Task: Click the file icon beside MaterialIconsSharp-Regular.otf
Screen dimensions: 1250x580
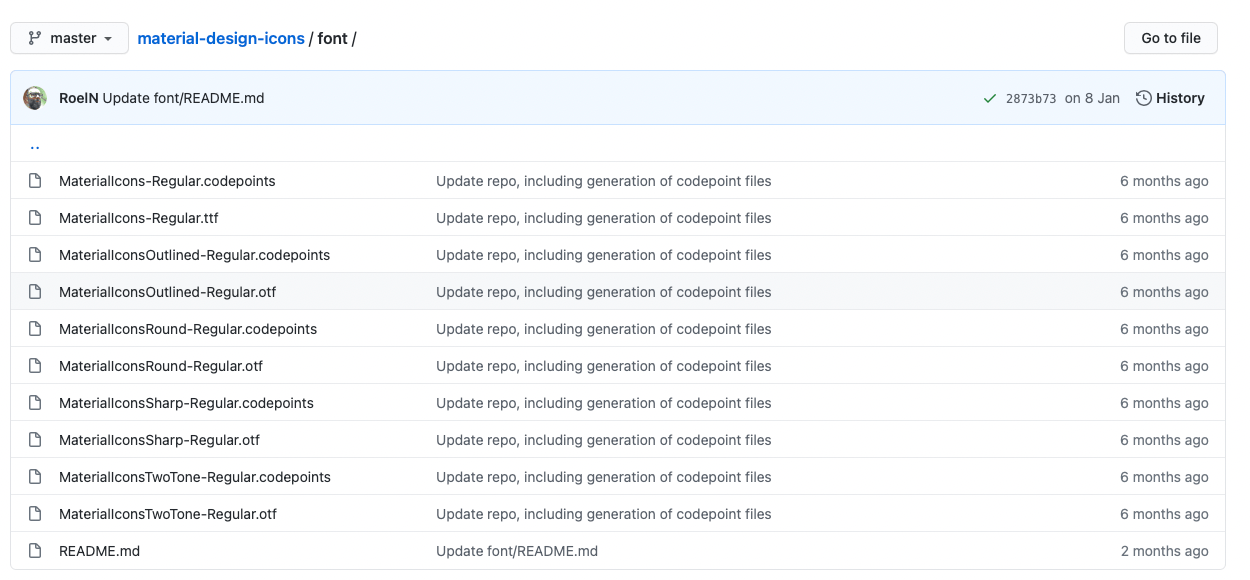Action: [35, 440]
